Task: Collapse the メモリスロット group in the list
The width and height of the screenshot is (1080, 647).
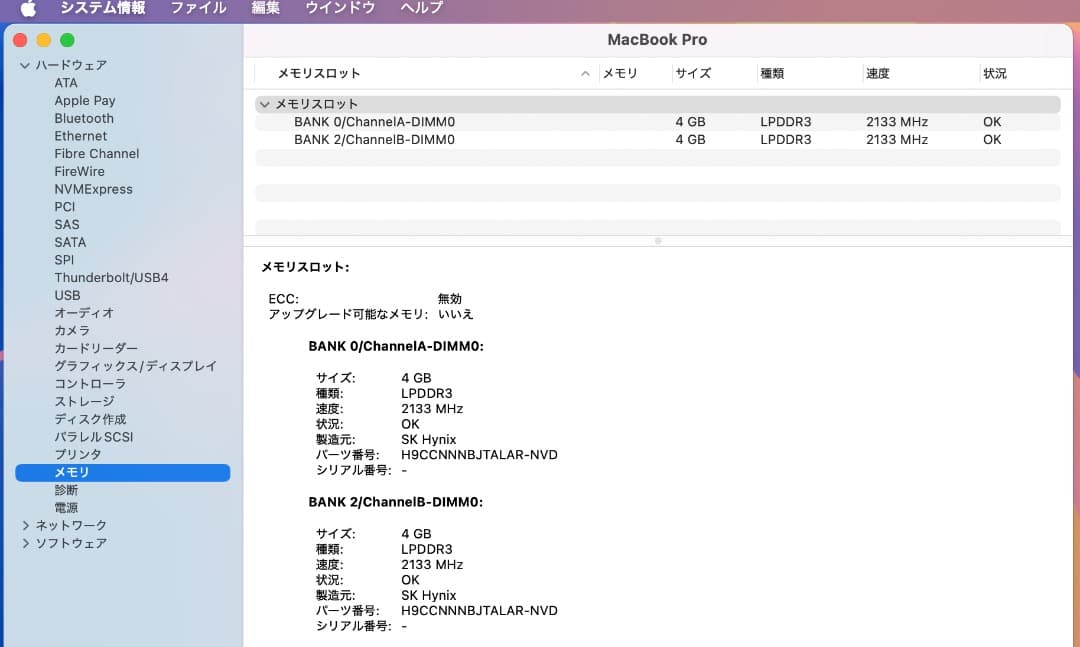Action: point(264,103)
